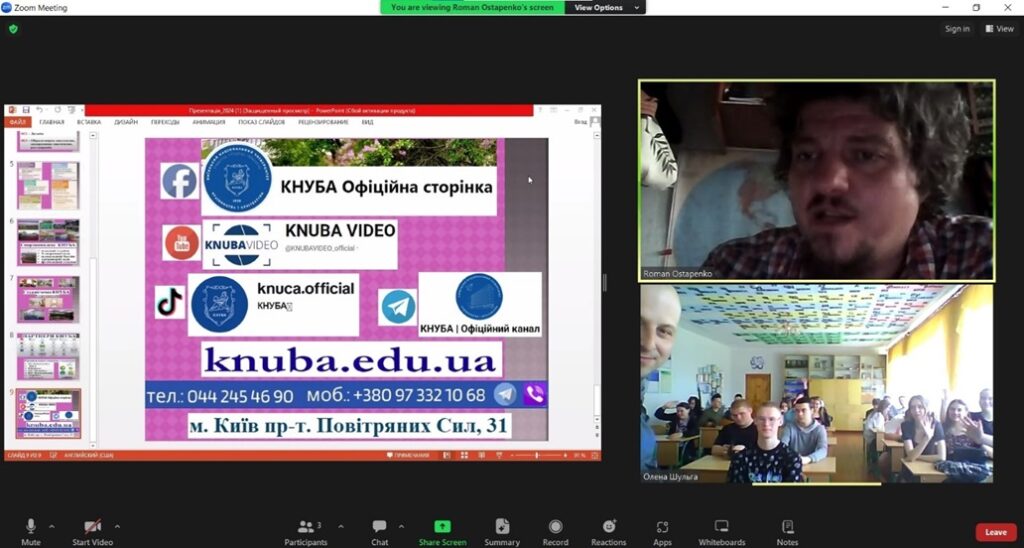Open the Chat panel
1024x548 pixels.
(379, 532)
